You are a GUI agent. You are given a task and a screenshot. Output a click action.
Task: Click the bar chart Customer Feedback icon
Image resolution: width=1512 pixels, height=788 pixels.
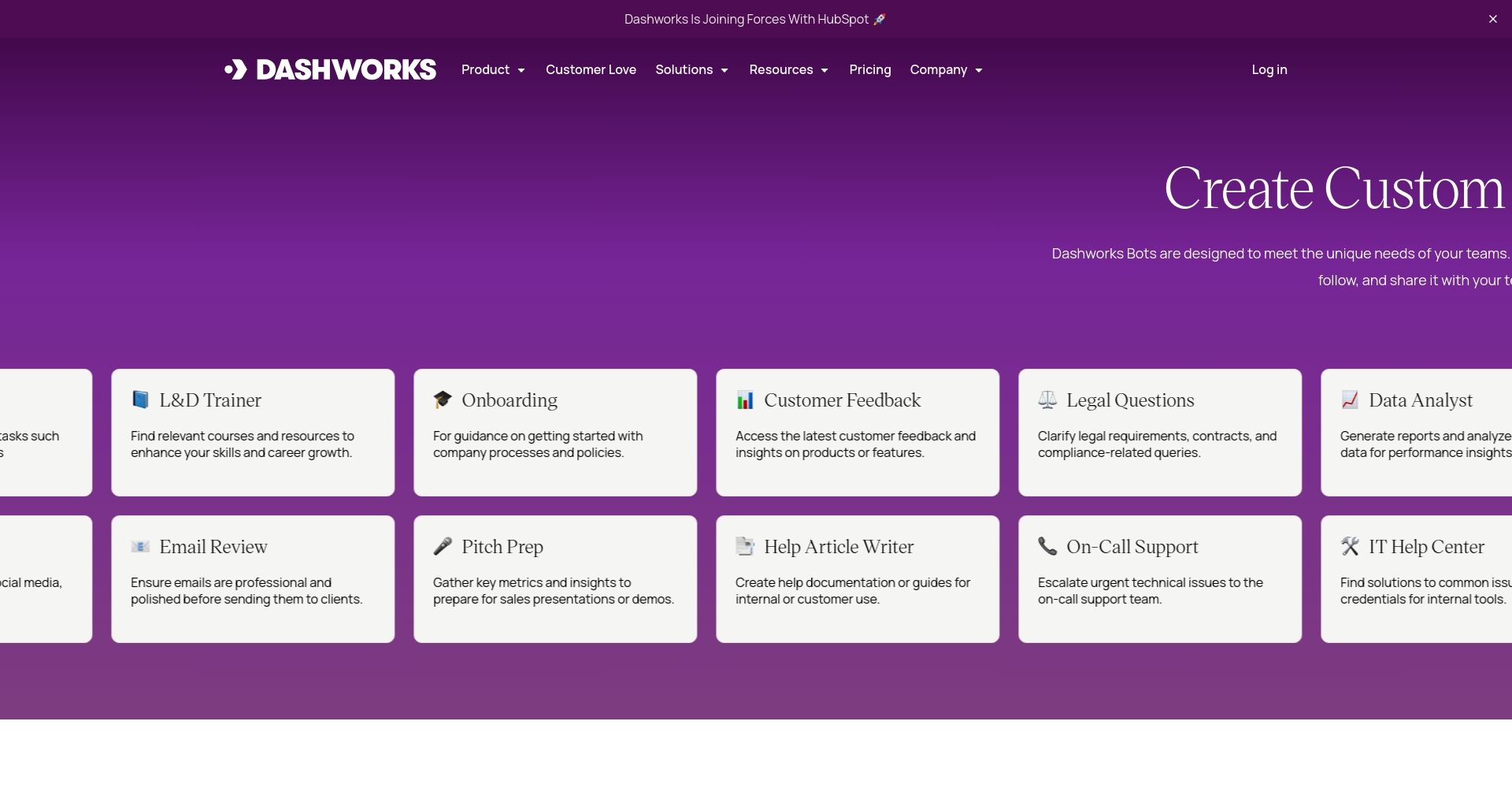point(745,400)
